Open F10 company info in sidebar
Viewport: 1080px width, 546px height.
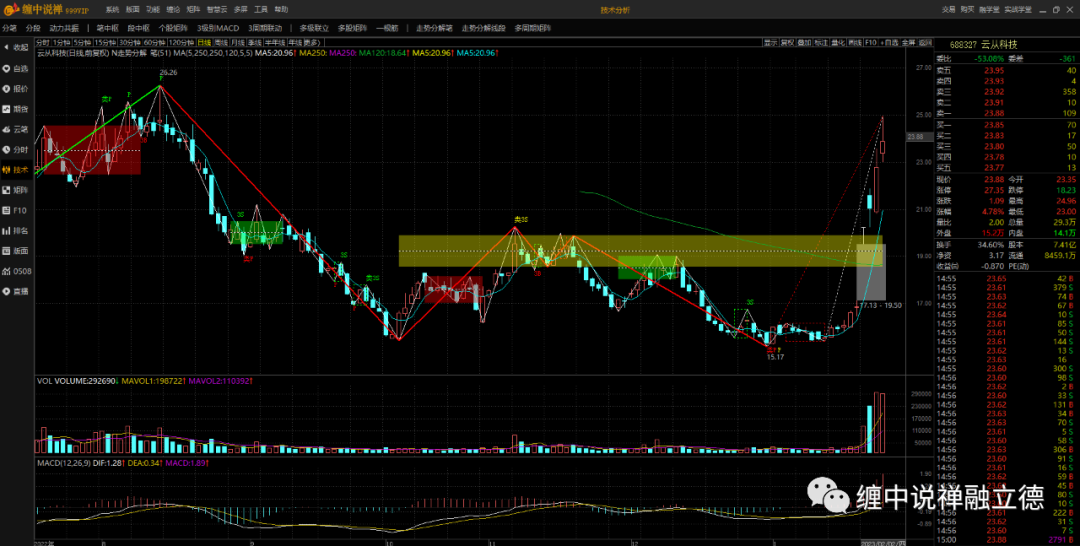[16, 210]
